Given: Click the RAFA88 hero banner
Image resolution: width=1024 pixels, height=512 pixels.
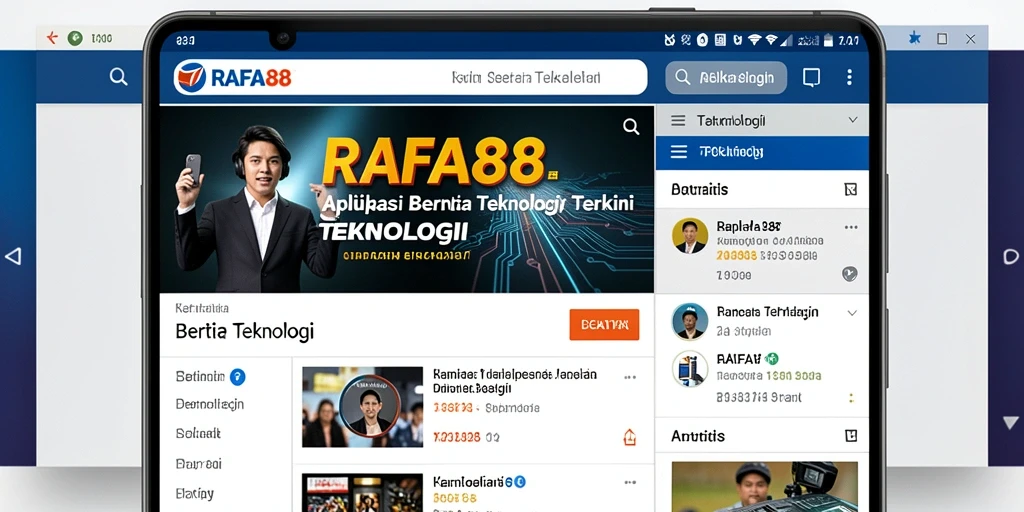Looking at the screenshot, I should 407,199.
